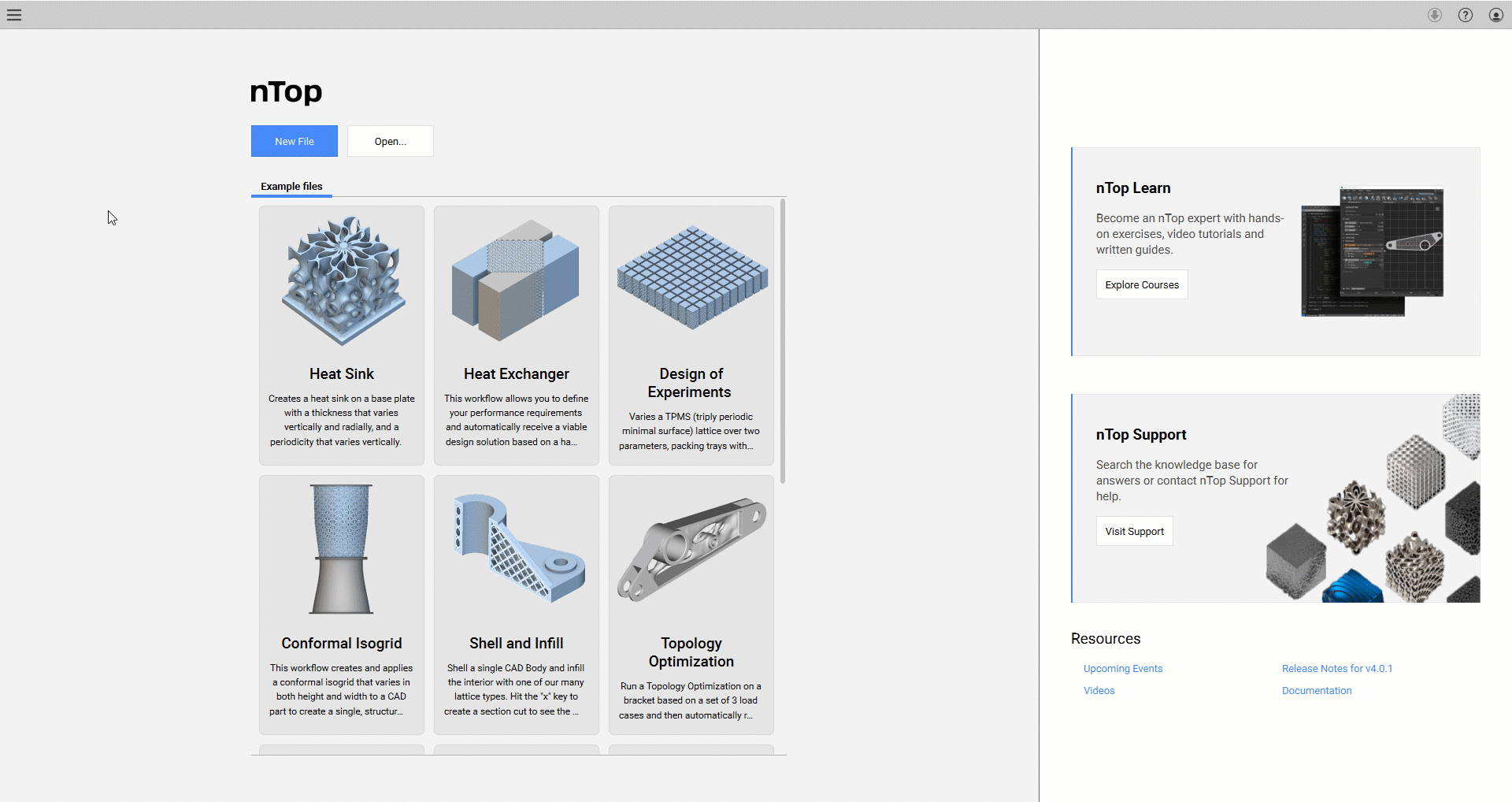Open the Documentation link

[x=1317, y=691]
